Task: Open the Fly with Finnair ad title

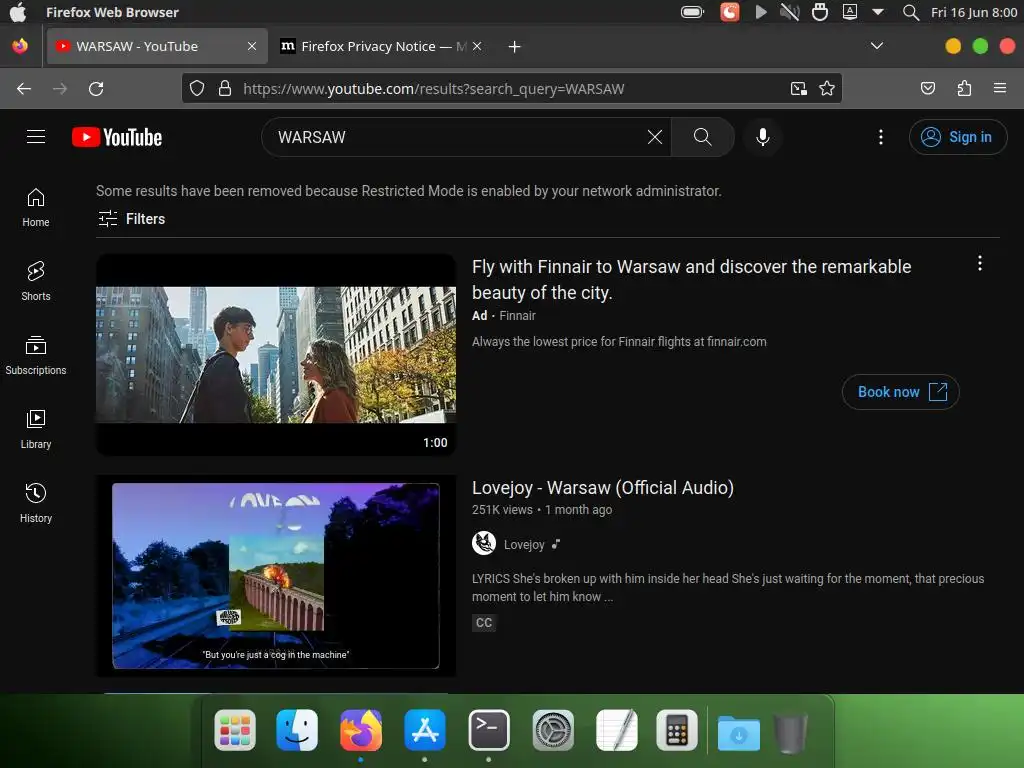Action: [692, 280]
